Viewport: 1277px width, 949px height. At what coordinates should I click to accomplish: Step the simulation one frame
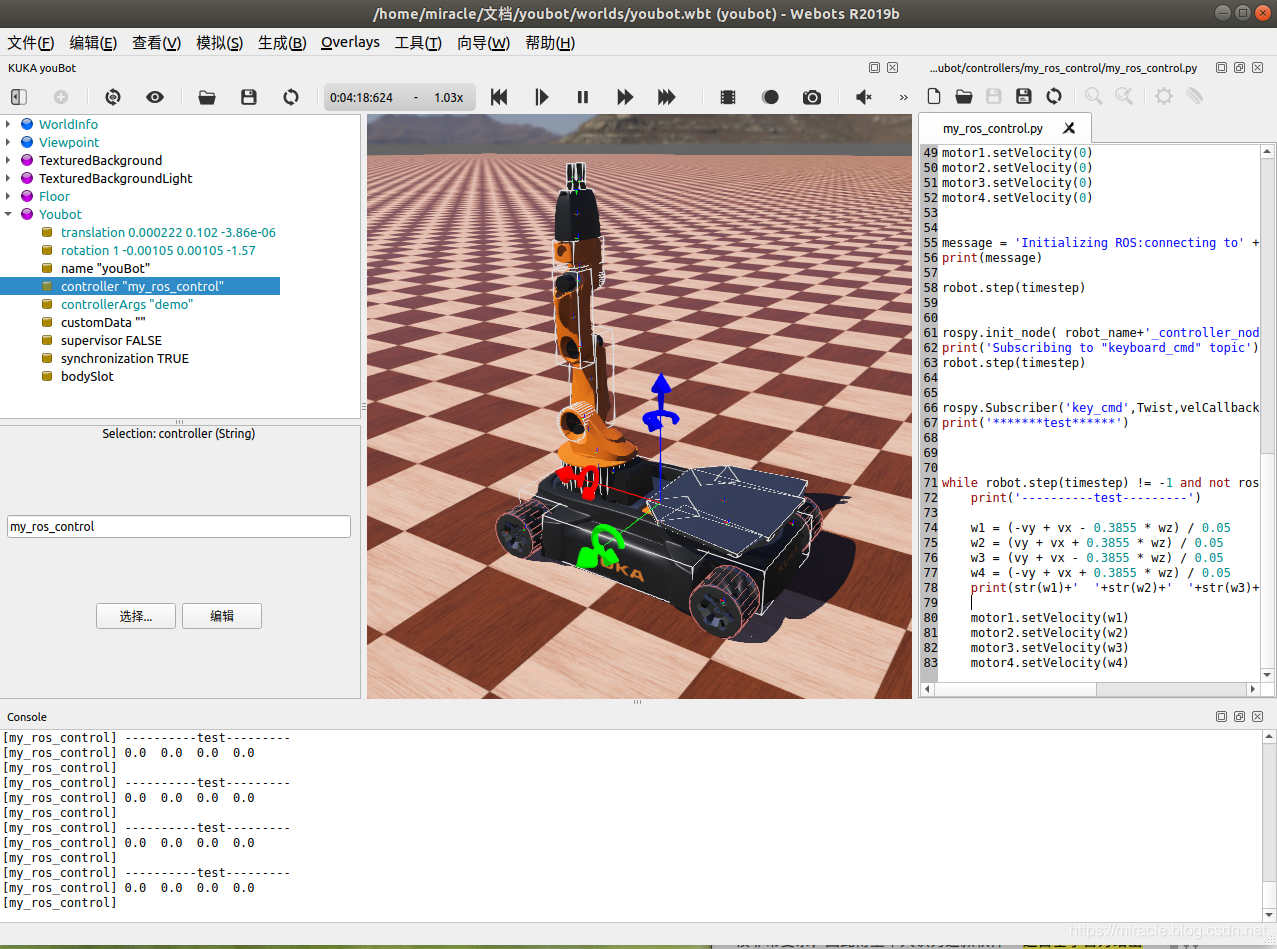pos(541,97)
